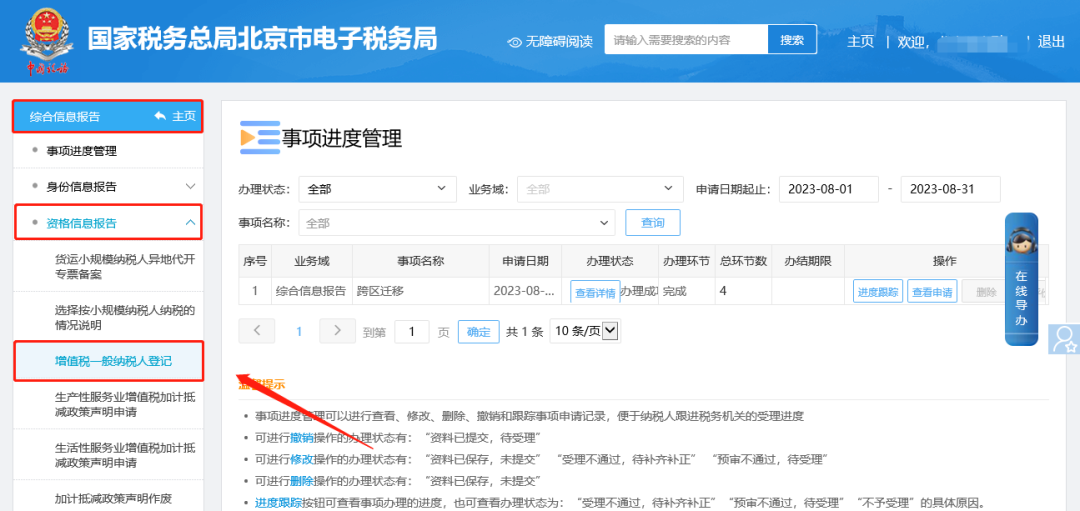Screen dimensions: 1080x511
Task: Click 进度跟踪 button in row 1
Action: (x=878, y=292)
